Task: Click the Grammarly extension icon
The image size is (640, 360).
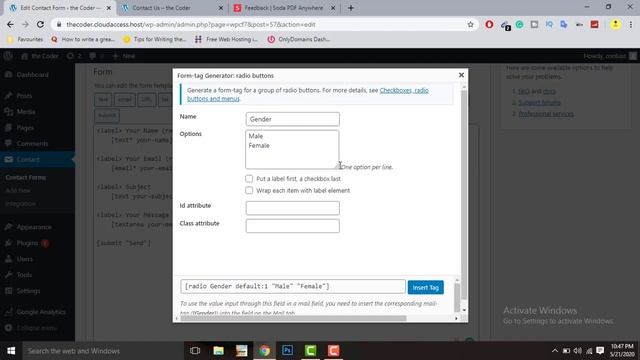Action: pyautogui.click(x=519, y=24)
